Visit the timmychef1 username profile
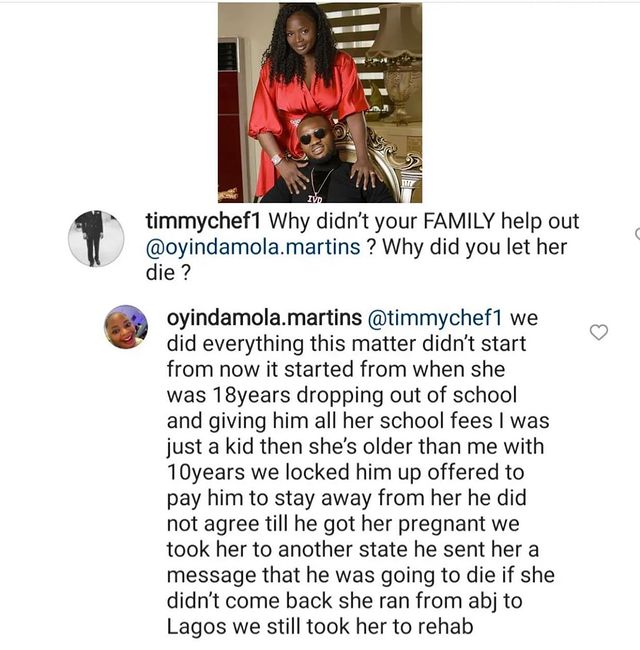This screenshot has height=650, width=640. coord(203,221)
